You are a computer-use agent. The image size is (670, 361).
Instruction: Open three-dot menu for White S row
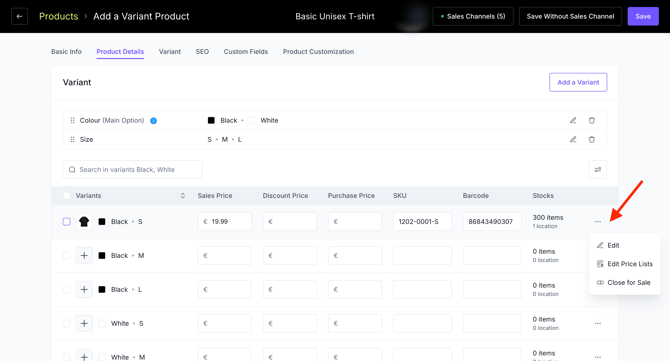[598, 323]
